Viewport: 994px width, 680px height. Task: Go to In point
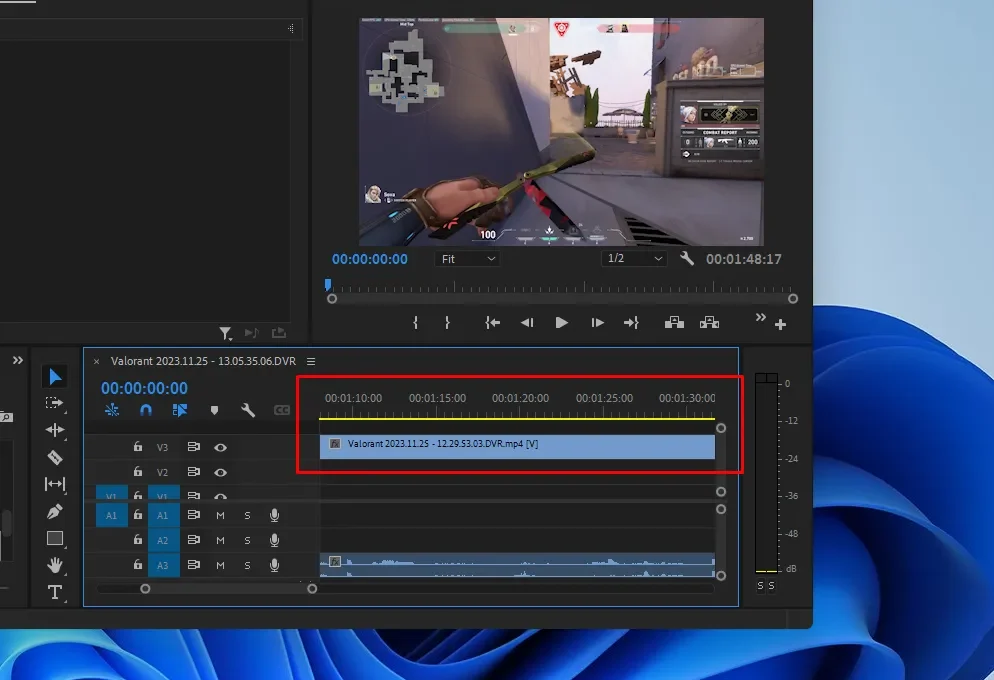click(493, 323)
